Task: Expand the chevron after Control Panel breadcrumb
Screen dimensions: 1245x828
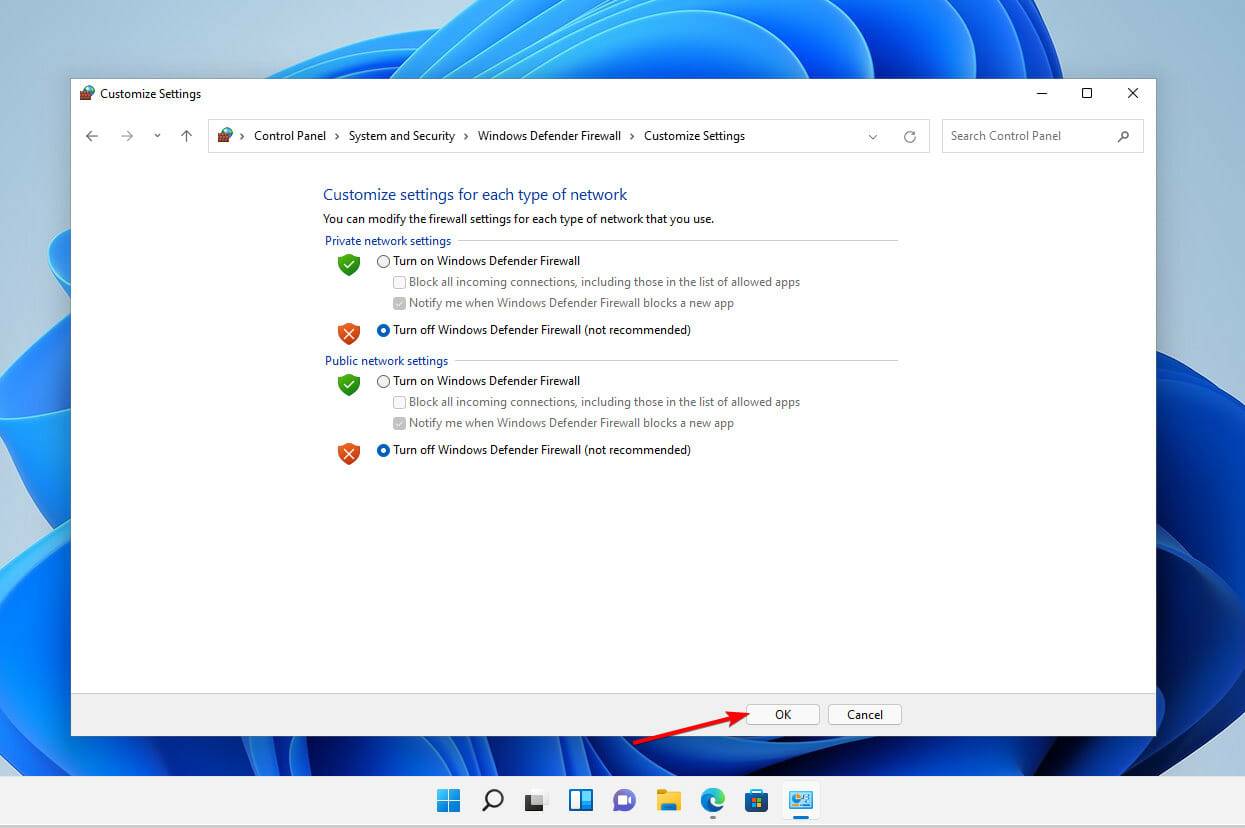Action: [x=337, y=136]
